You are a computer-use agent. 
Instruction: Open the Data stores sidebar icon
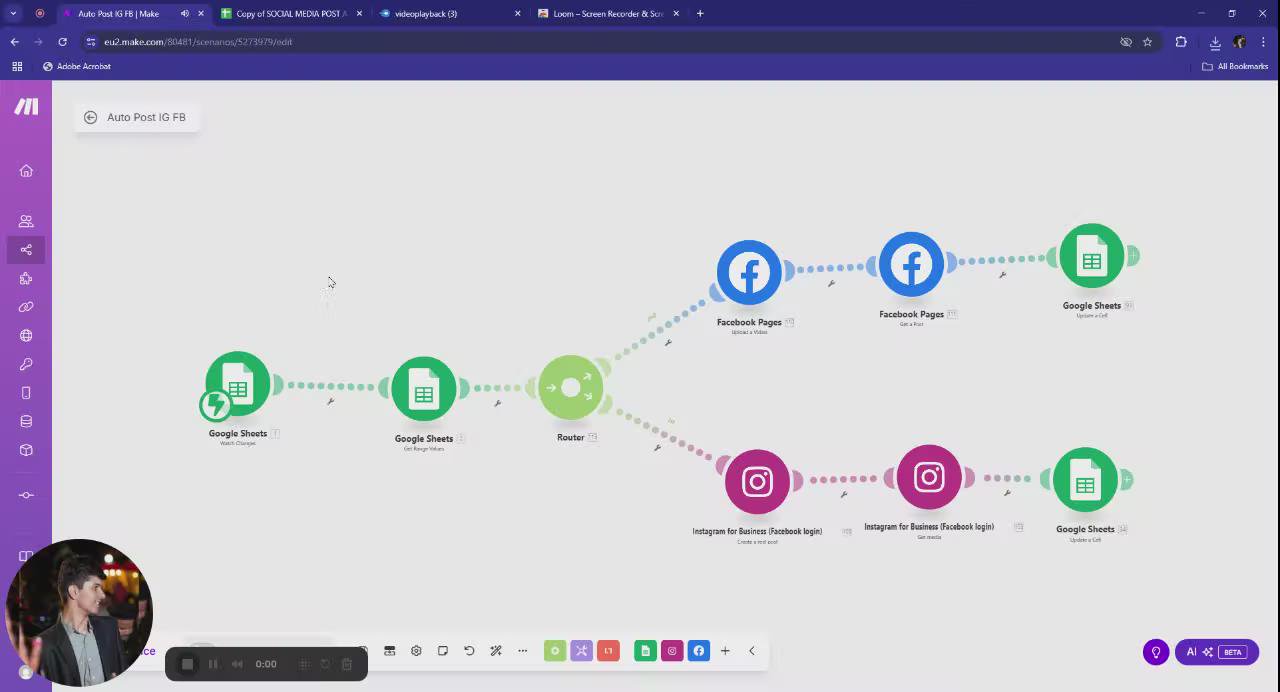point(26,421)
